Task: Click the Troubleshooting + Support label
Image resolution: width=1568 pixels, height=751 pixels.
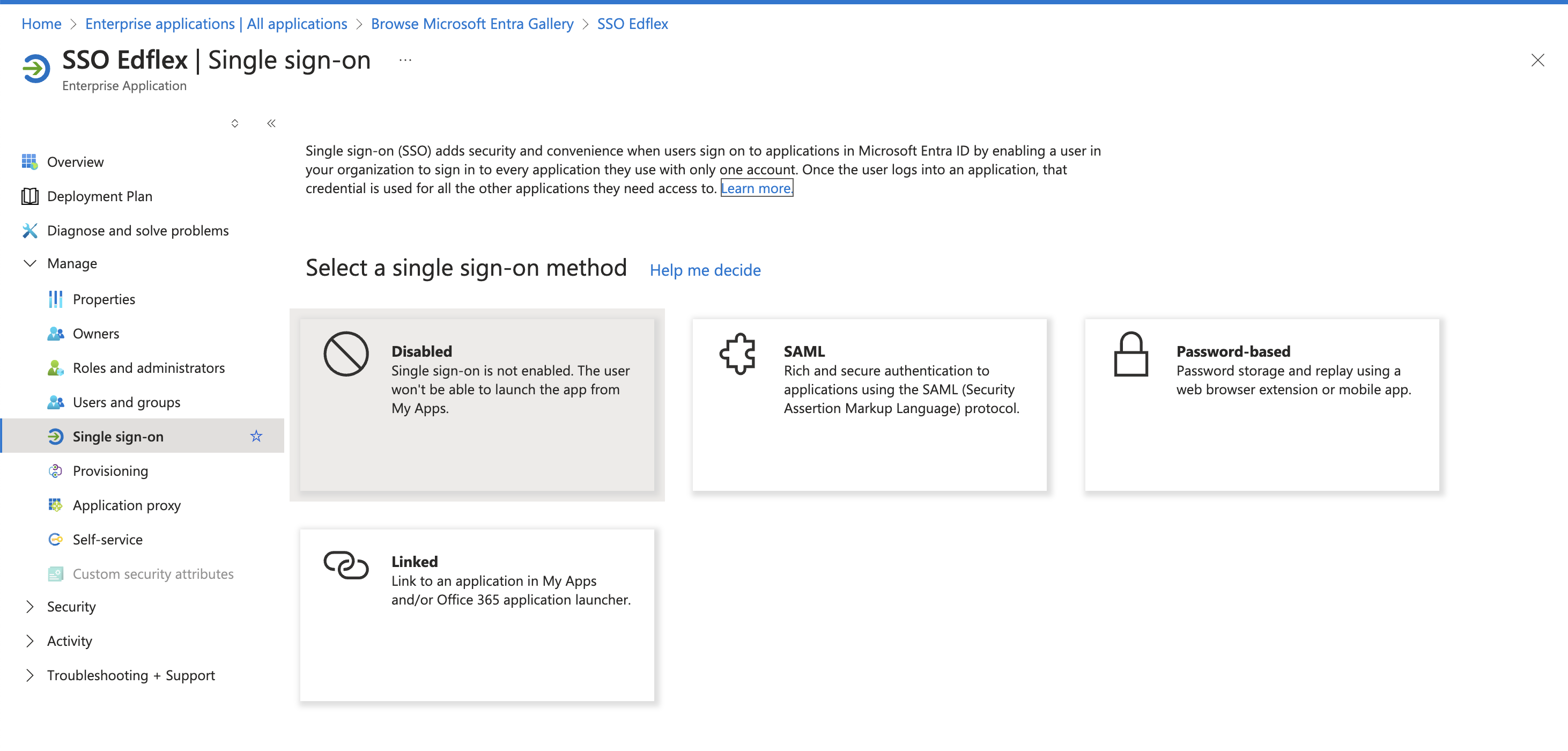Action: pos(131,675)
